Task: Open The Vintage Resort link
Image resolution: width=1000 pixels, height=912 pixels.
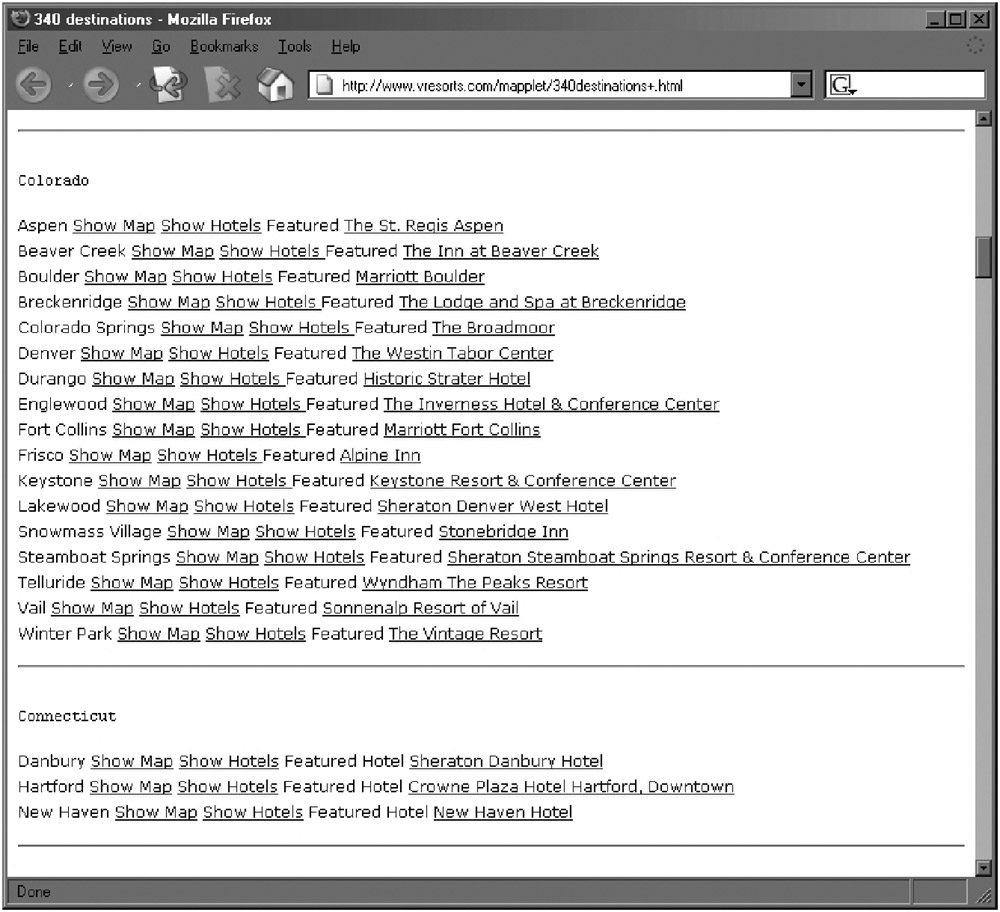Action: 466,634
